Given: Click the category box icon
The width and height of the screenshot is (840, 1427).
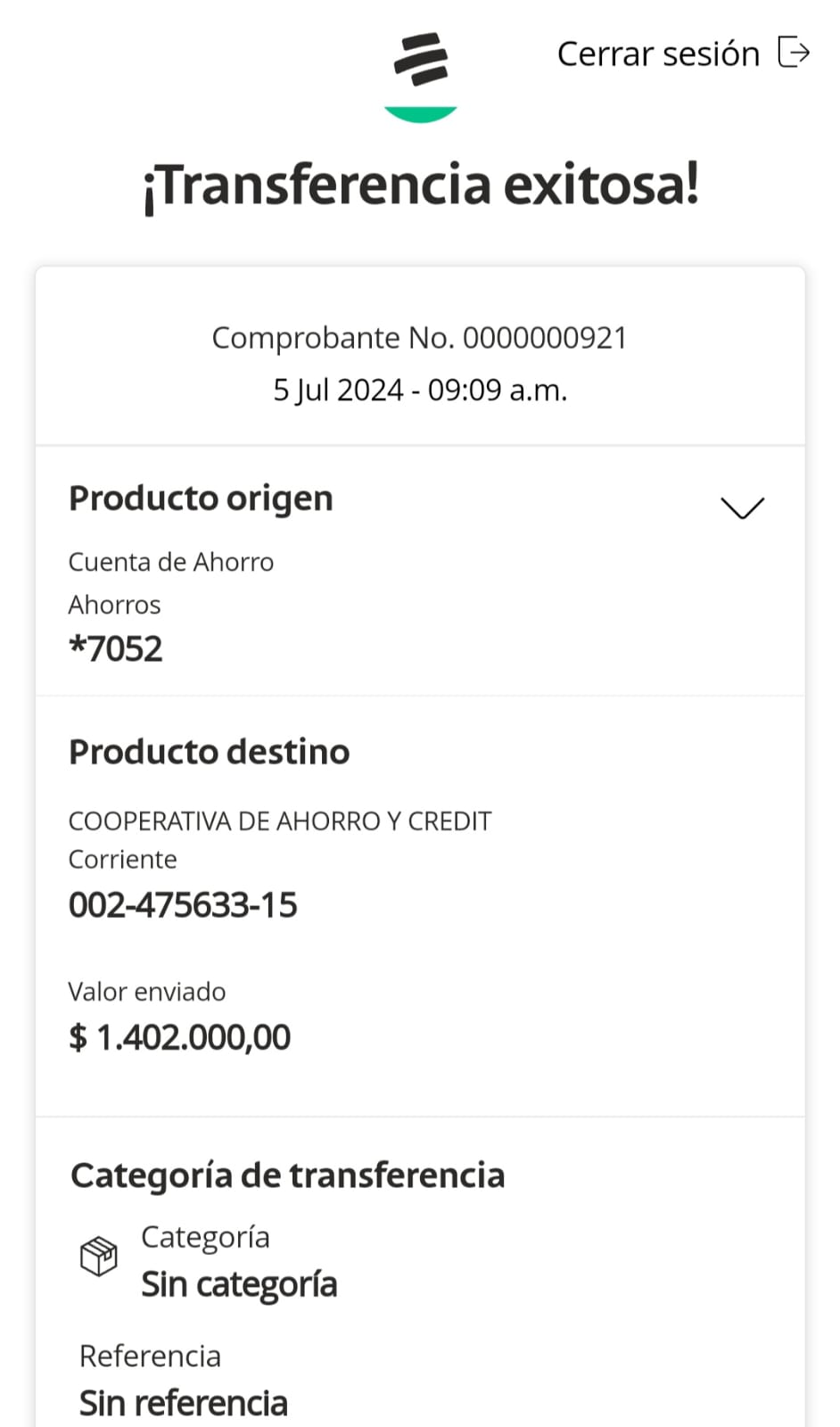Looking at the screenshot, I should point(98,1257).
